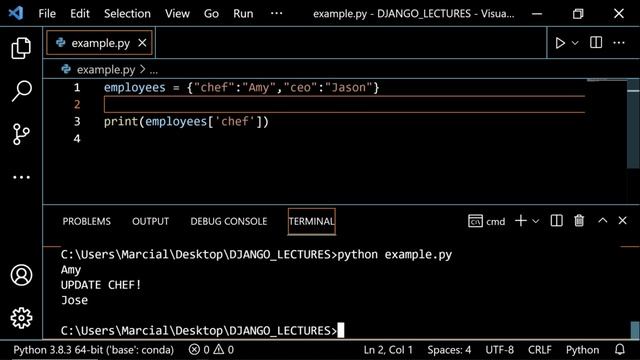Click line number 1 in gutter
The image size is (640, 360).
pos(77,87)
